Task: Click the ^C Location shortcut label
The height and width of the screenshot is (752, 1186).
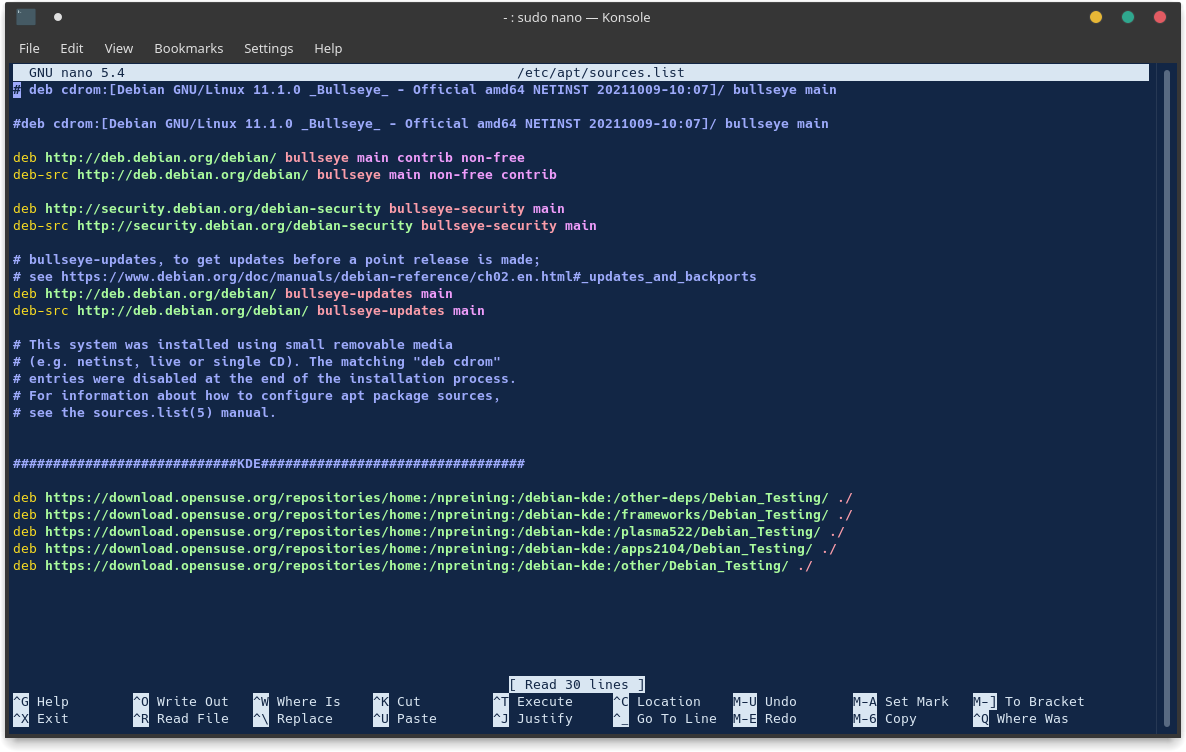Action: (657, 701)
